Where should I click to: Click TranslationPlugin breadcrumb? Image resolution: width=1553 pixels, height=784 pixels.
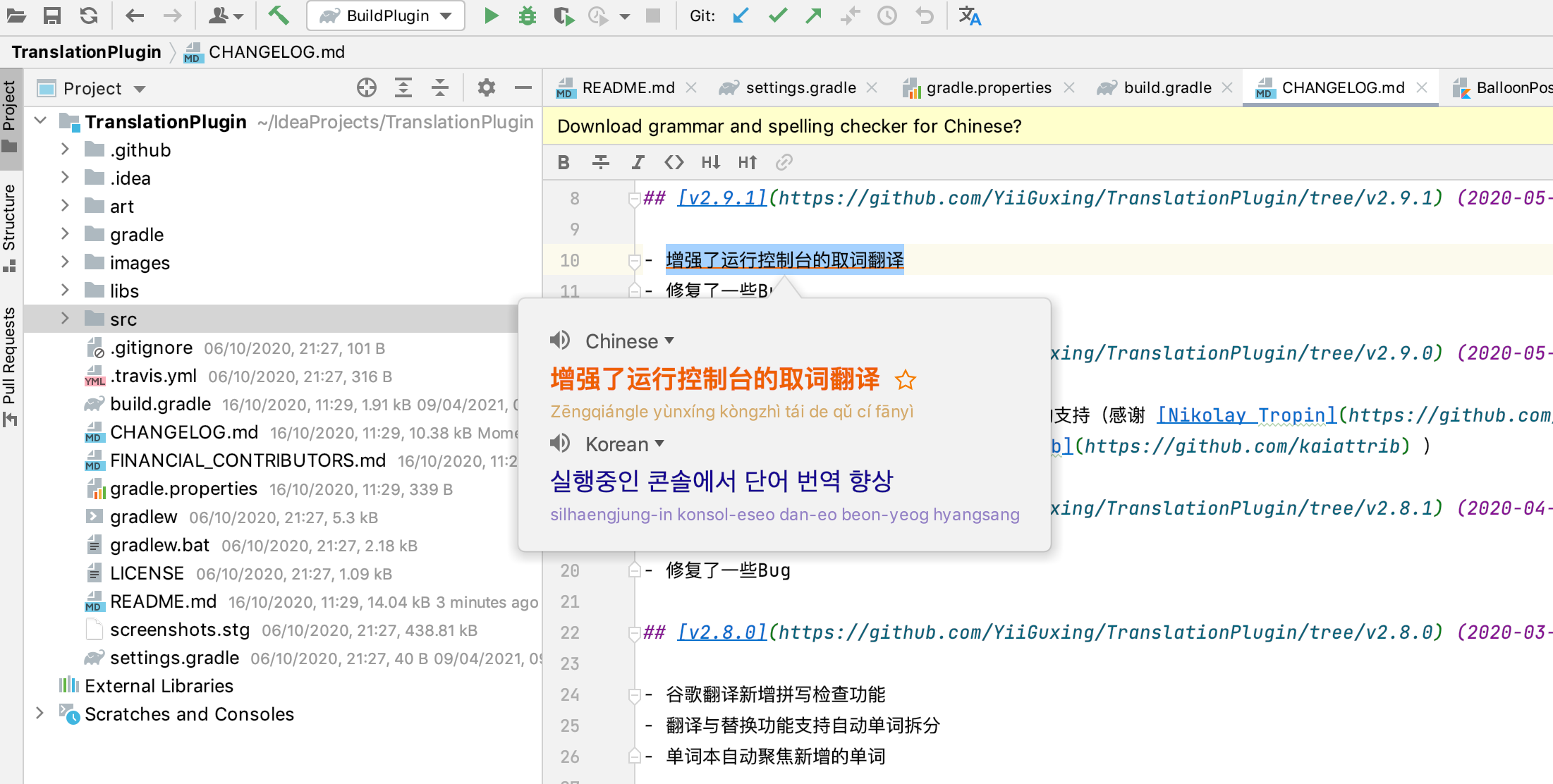(x=87, y=52)
